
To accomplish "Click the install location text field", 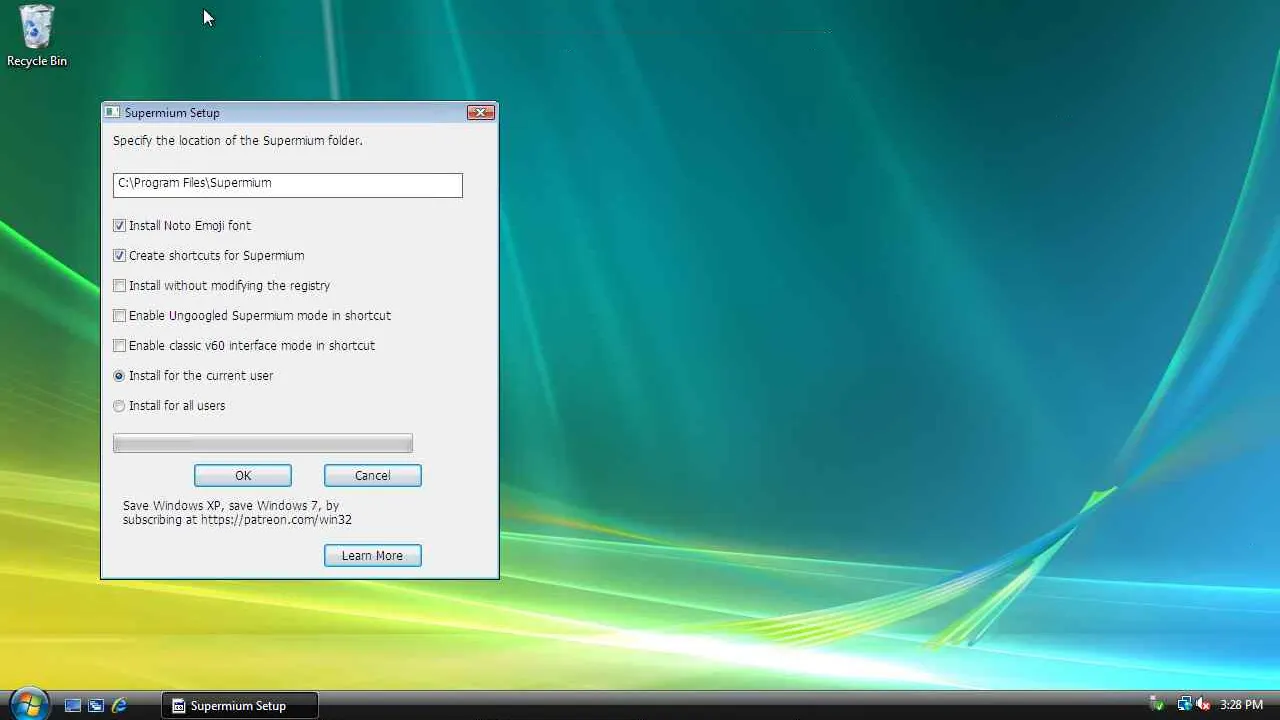I will [288, 185].
